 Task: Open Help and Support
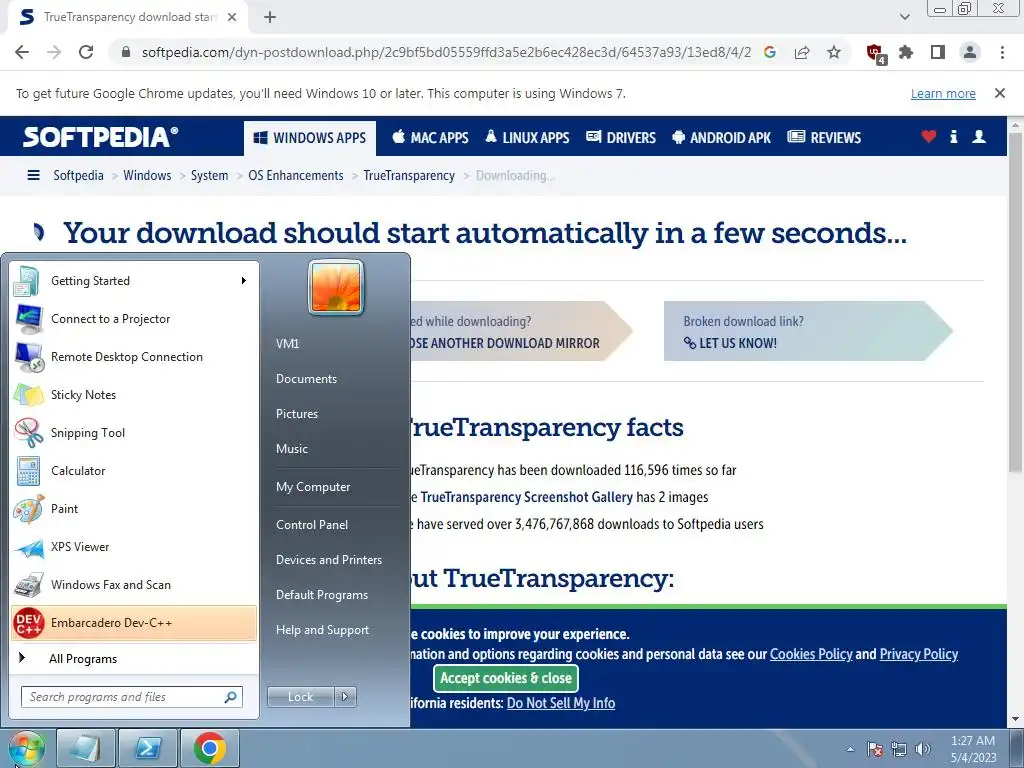(322, 630)
